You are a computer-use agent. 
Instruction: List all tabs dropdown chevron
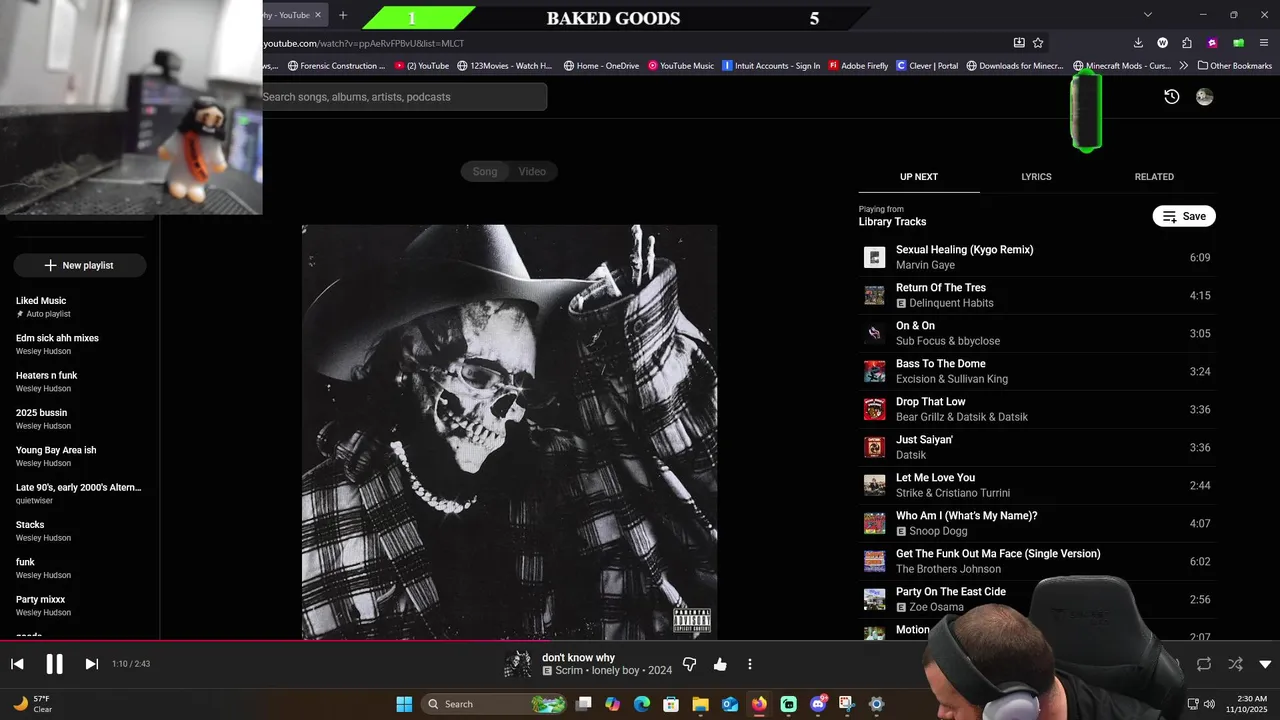tap(1148, 15)
